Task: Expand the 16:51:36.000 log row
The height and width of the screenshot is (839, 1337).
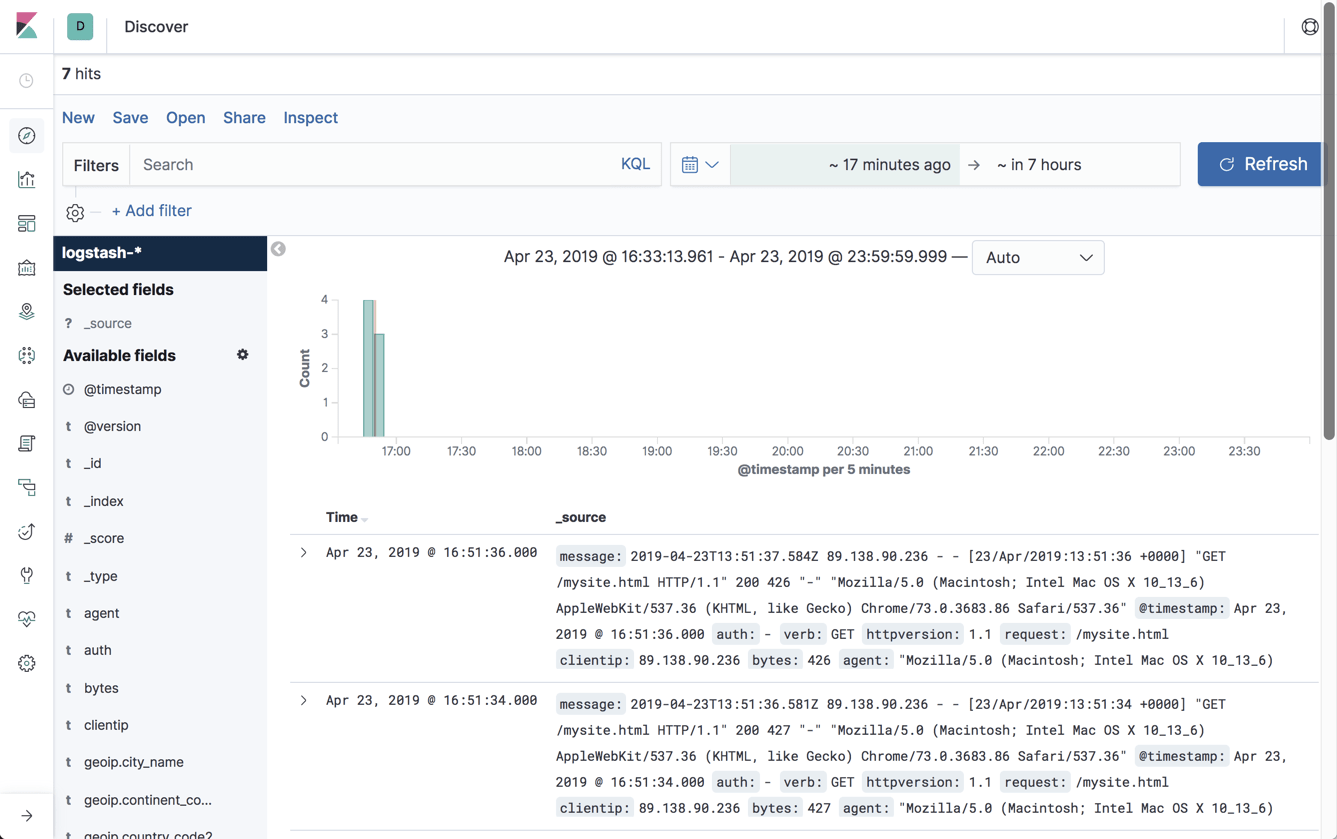Action: point(304,553)
